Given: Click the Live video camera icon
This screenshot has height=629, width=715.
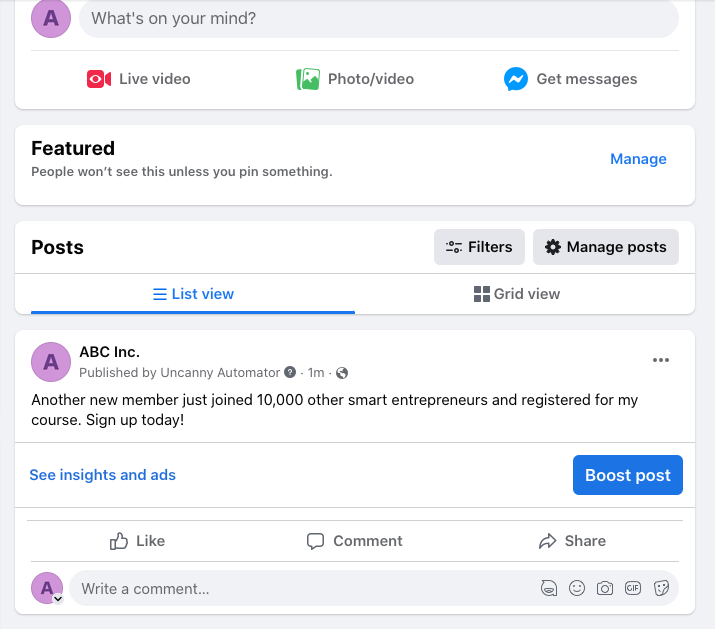Looking at the screenshot, I should tap(99, 79).
